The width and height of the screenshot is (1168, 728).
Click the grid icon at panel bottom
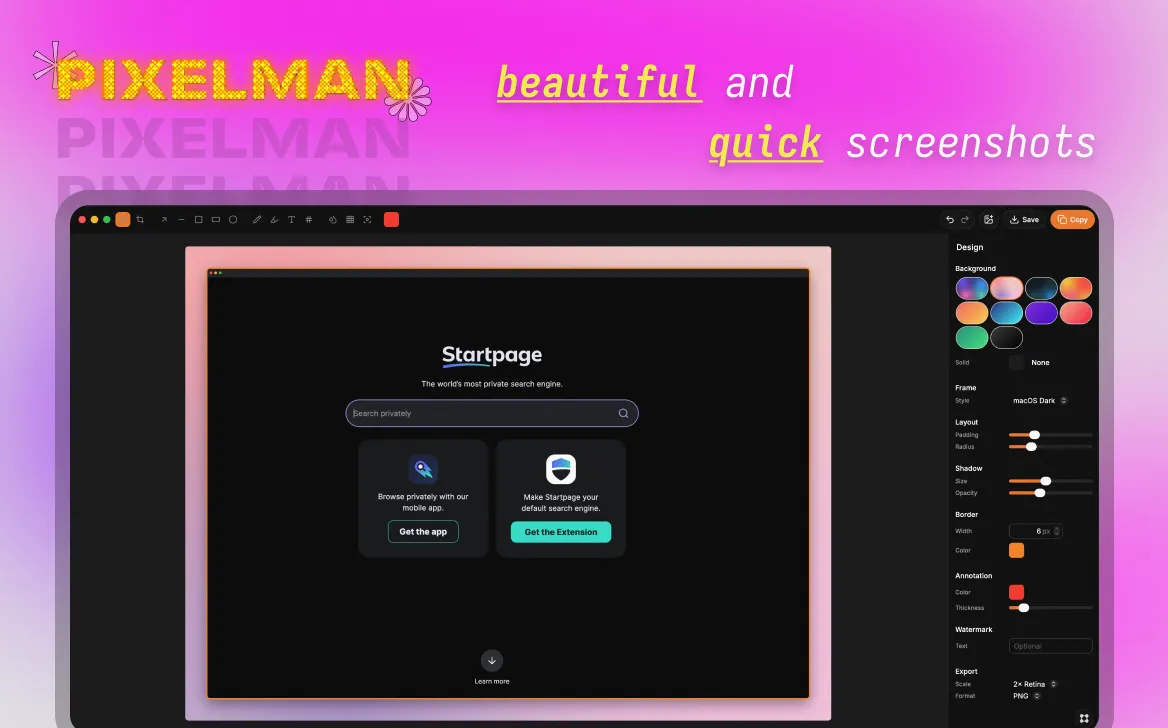pos(1084,718)
